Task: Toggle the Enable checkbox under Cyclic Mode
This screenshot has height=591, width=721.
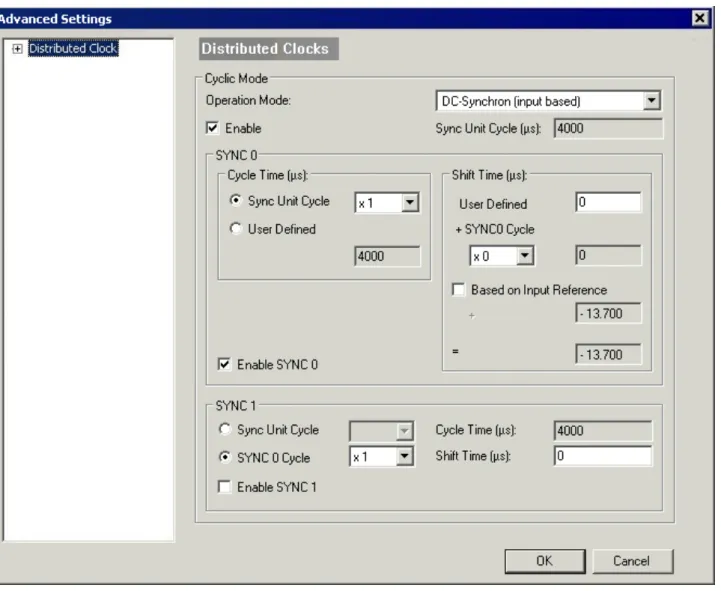Action: pyautogui.click(x=212, y=128)
